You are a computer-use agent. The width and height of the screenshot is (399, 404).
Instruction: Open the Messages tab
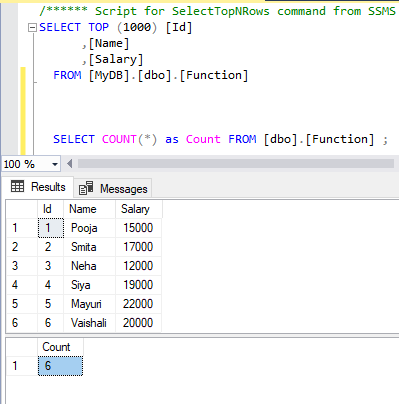(113, 189)
